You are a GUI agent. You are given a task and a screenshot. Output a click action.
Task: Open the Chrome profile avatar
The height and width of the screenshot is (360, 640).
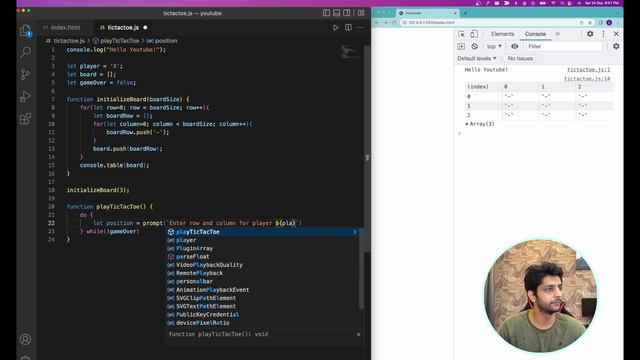point(609,22)
